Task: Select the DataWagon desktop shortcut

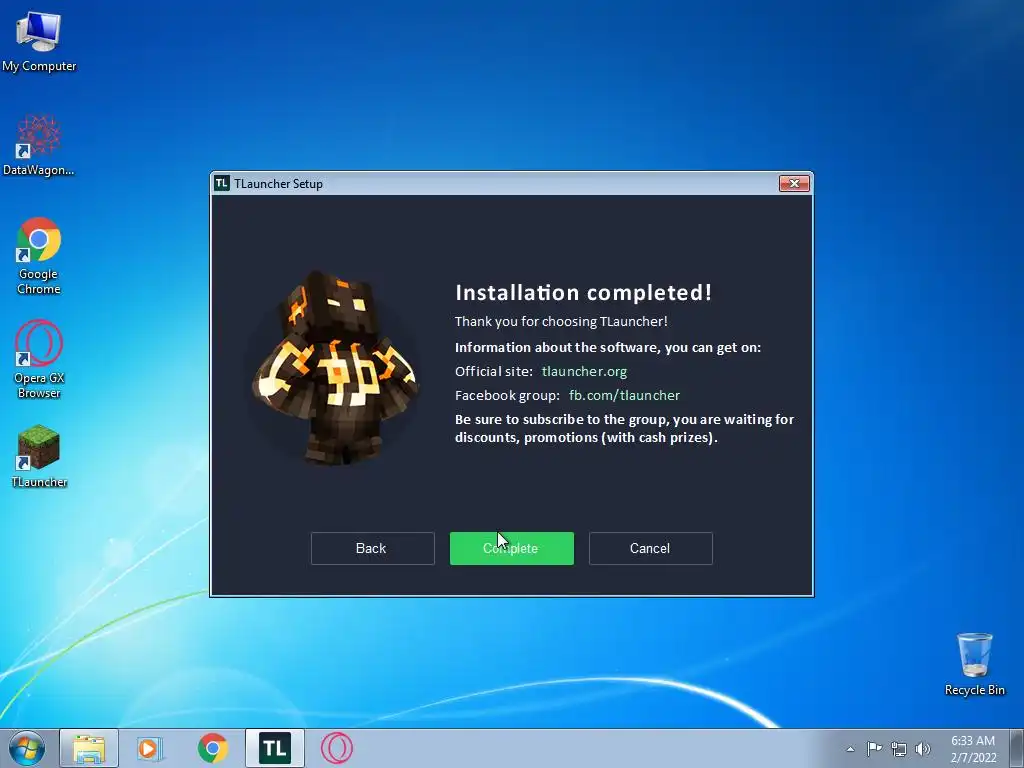Action: point(39,145)
